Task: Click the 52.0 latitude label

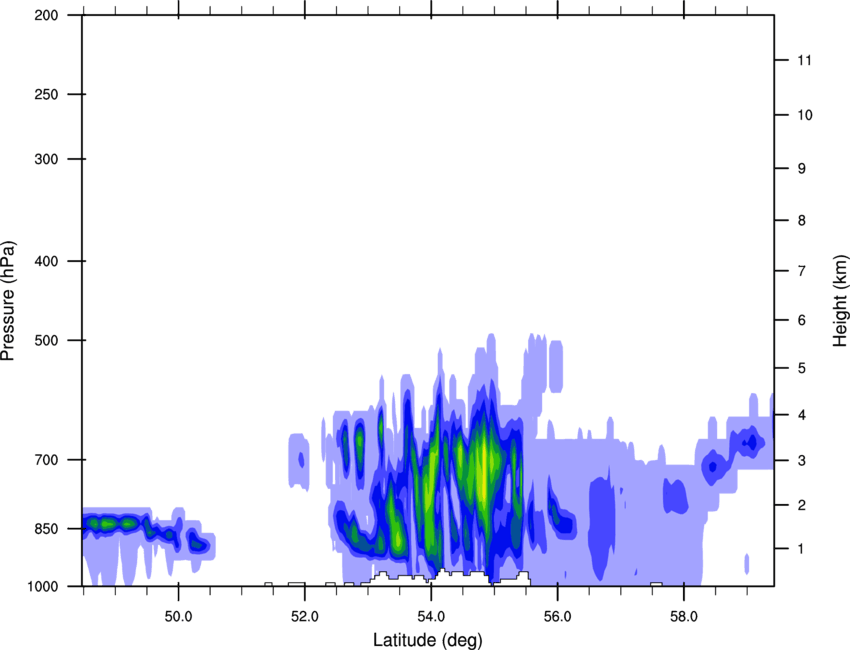Action: click(305, 617)
